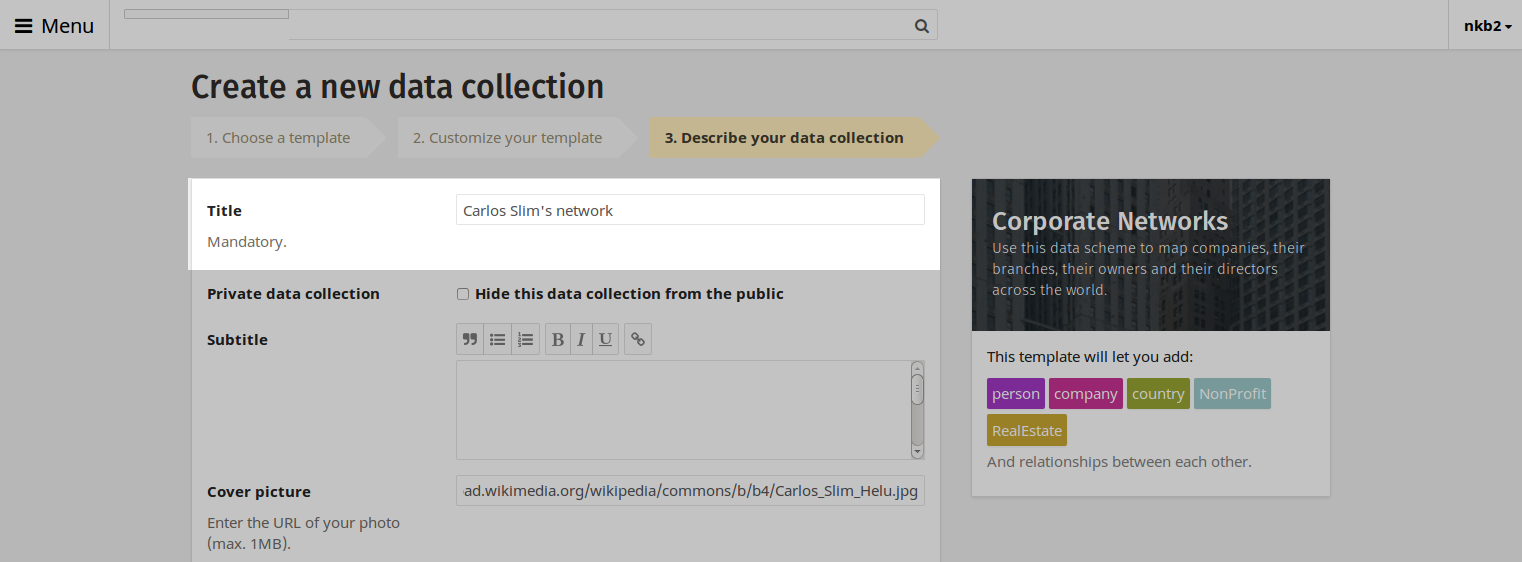The height and width of the screenshot is (562, 1522).
Task: Click the Subtitle textarea scroll up arrow
Action: 917,368
